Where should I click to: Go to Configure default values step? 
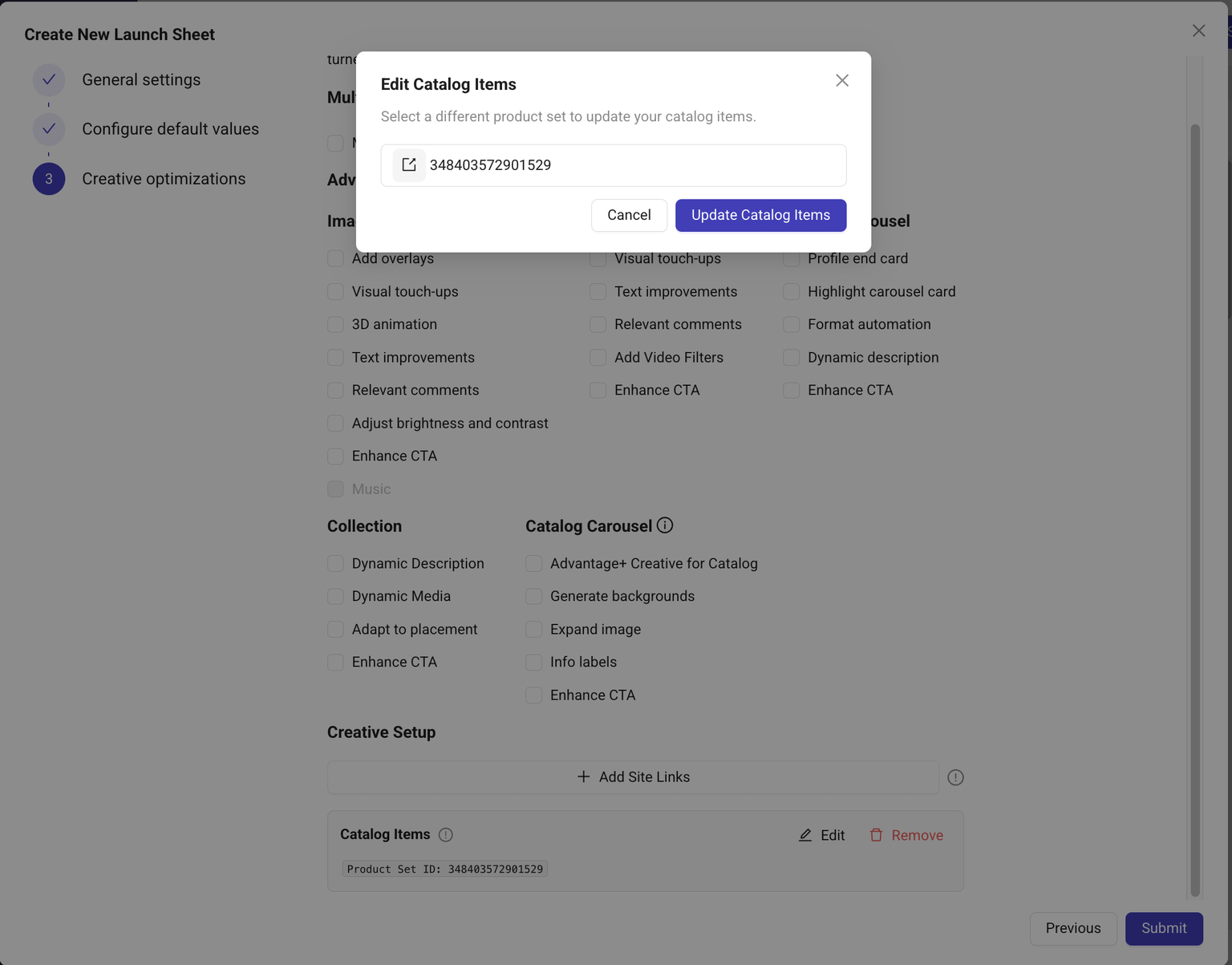click(170, 129)
